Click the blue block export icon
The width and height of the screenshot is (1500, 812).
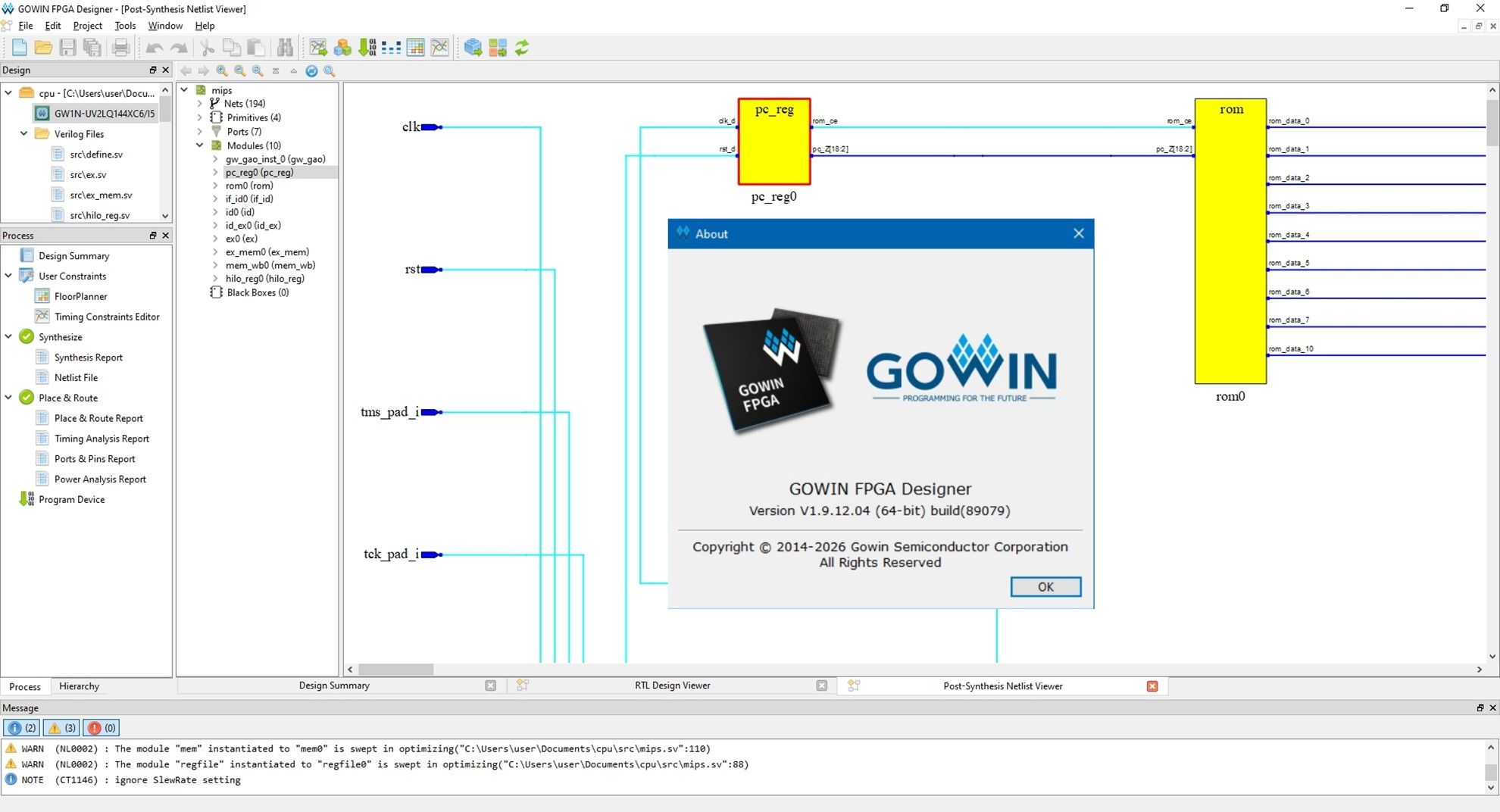click(473, 48)
